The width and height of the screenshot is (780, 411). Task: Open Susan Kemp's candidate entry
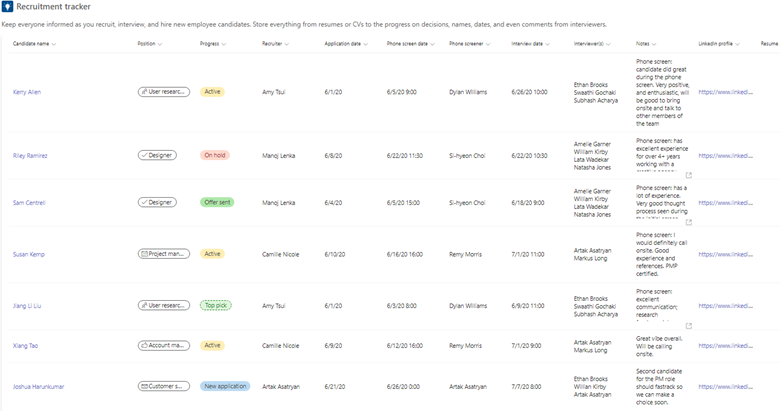pyautogui.click(x=28, y=254)
